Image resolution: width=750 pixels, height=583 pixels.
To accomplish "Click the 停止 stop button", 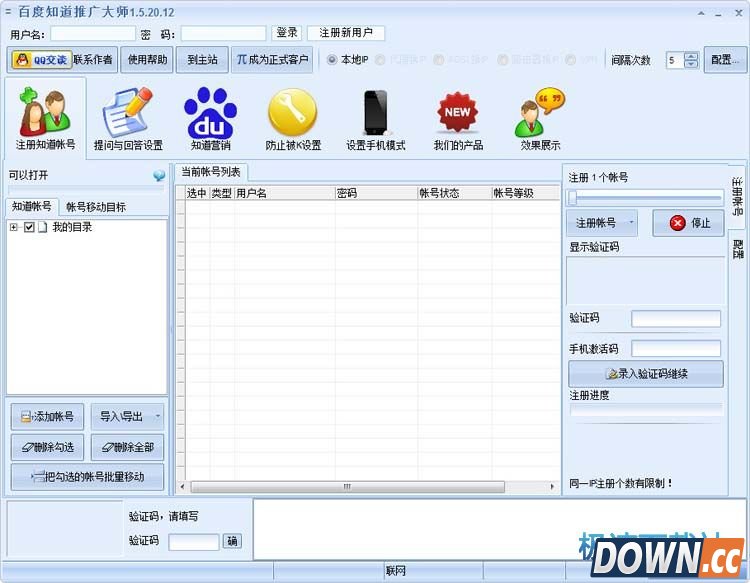I will click(x=688, y=223).
